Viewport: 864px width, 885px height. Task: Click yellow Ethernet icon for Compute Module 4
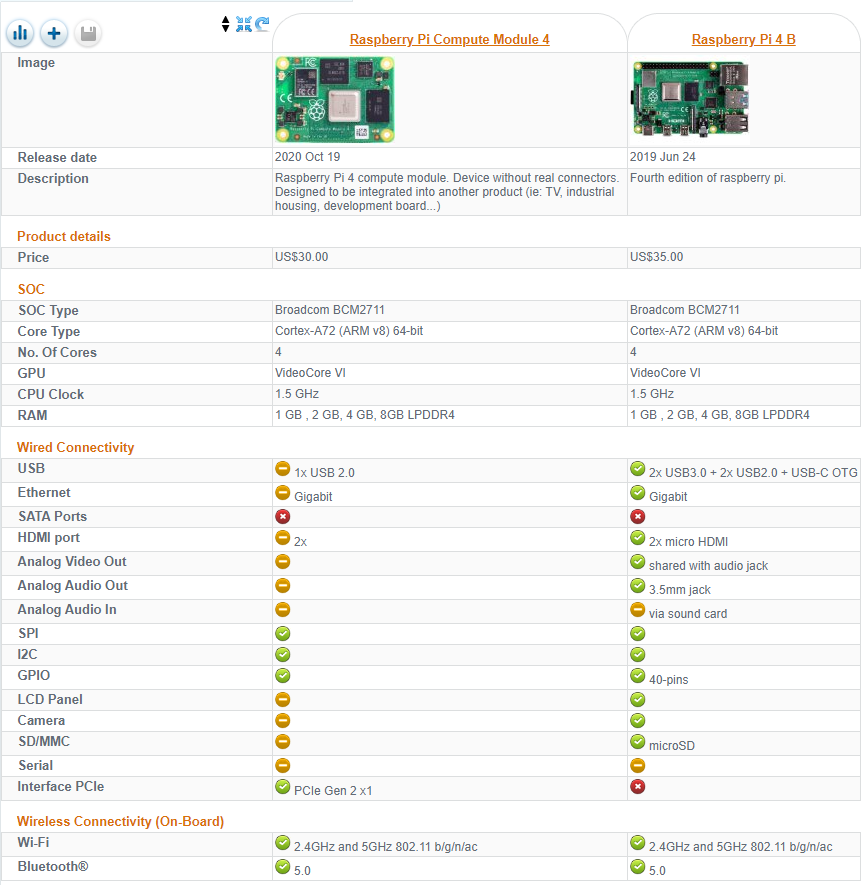coord(283,493)
